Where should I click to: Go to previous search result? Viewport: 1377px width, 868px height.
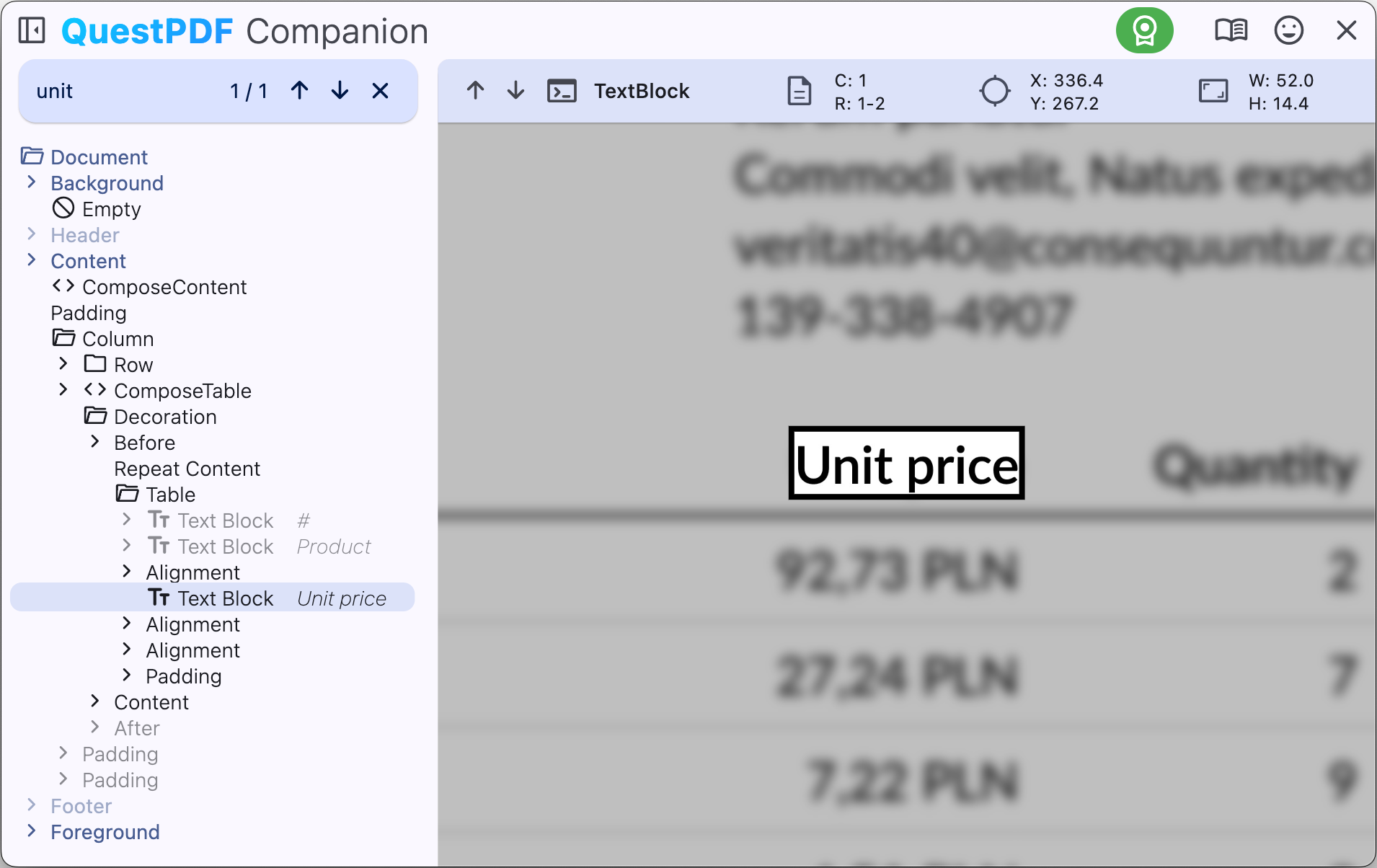coord(300,91)
